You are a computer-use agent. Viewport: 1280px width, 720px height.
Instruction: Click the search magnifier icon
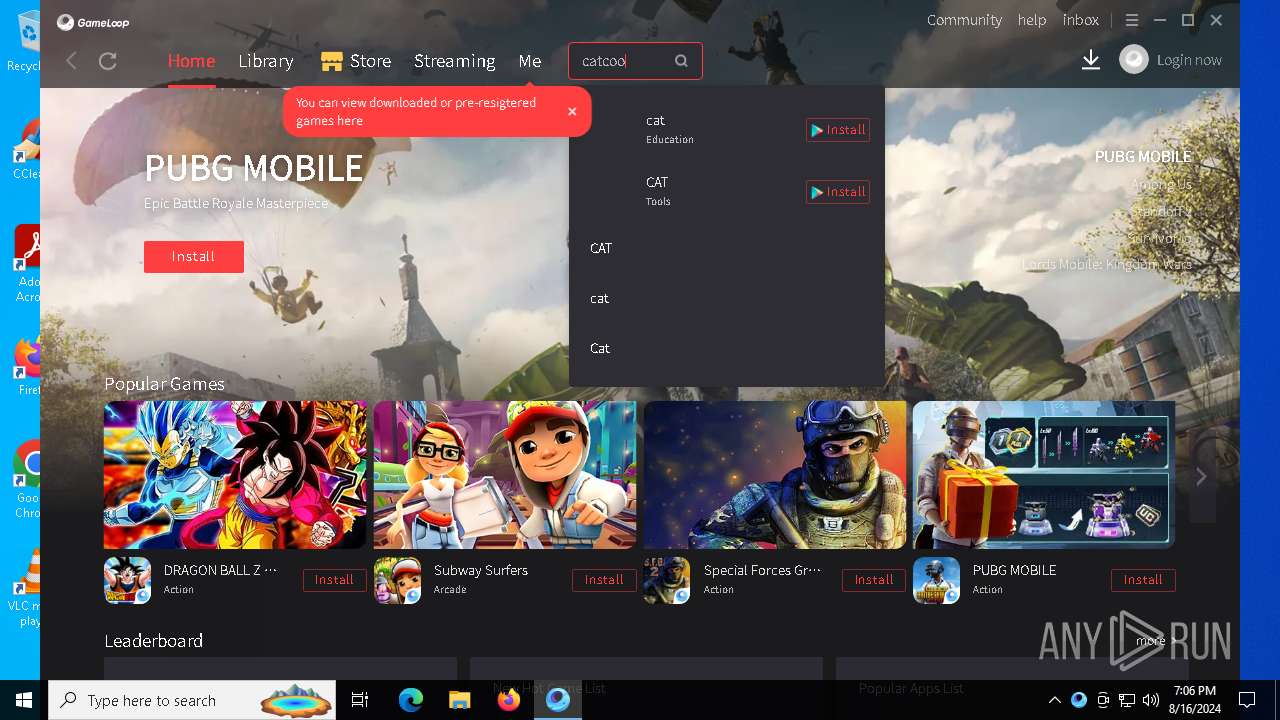click(x=681, y=61)
